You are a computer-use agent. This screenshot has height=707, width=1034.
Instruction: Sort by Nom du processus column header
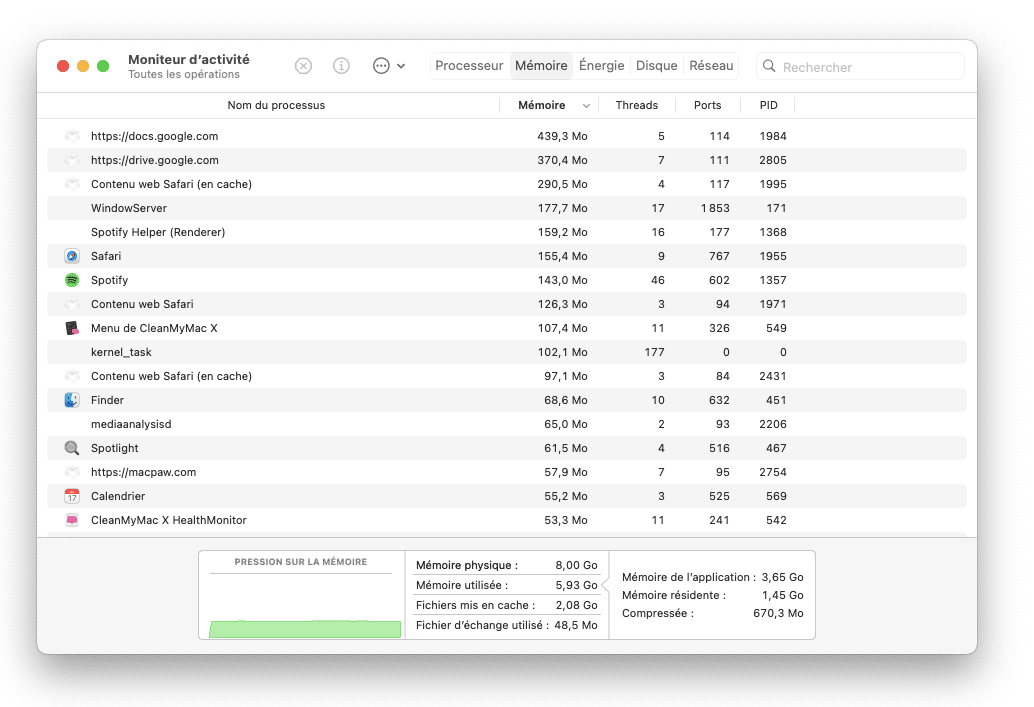[276, 106]
